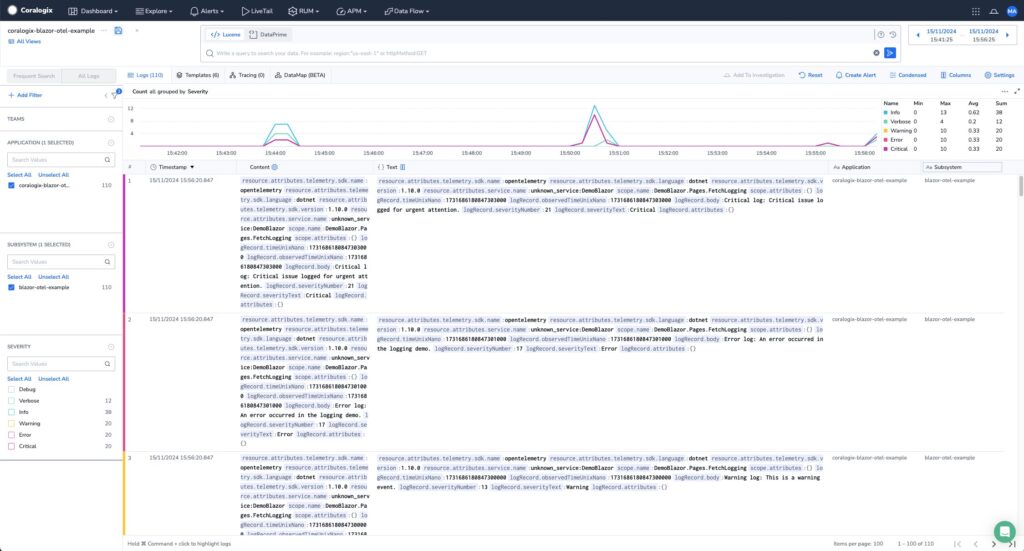Check the Verbose severity checkbox
The width and height of the screenshot is (1024, 551).
[11, 401]
